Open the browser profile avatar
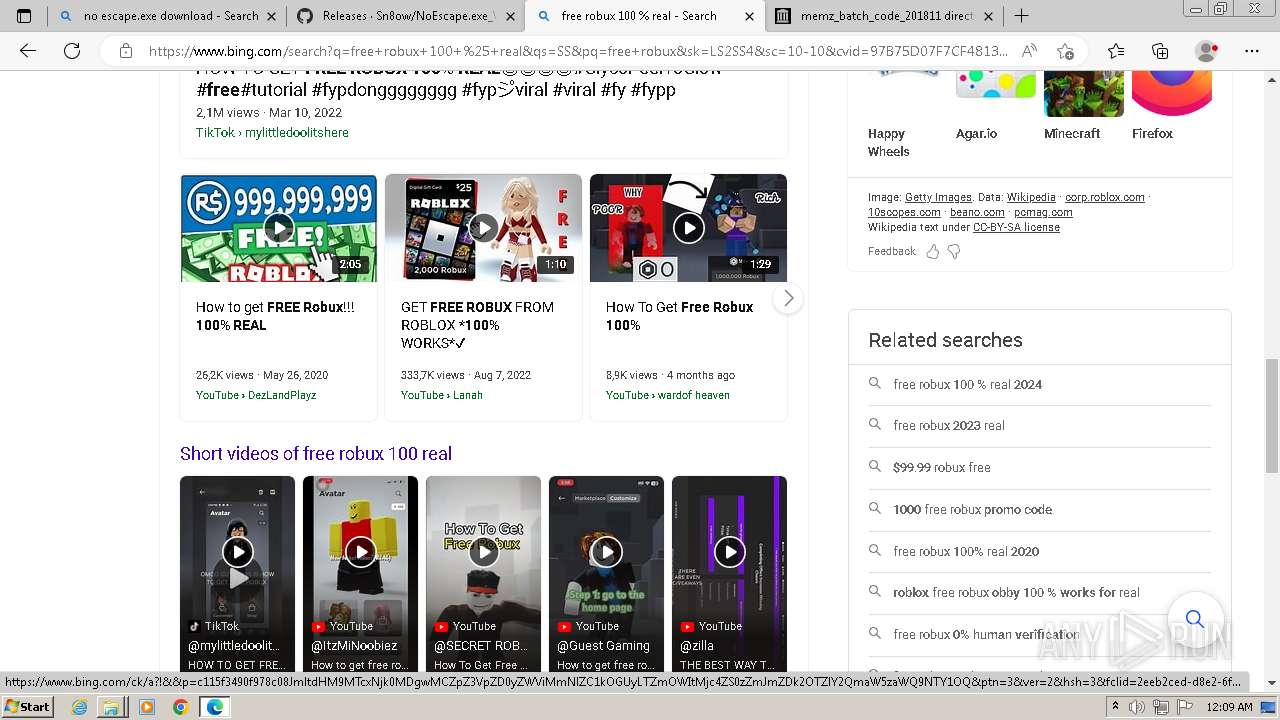 [x=1207, y=51]
